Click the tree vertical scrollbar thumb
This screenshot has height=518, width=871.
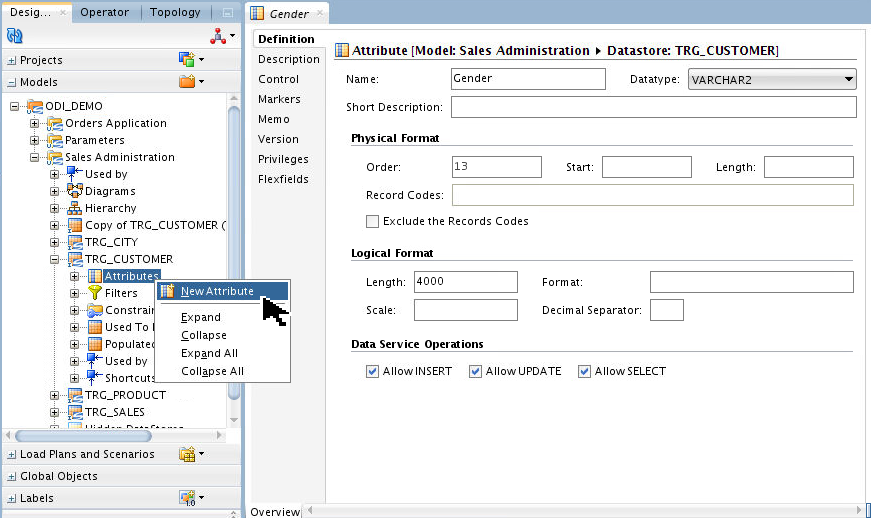tap(234, 253)
